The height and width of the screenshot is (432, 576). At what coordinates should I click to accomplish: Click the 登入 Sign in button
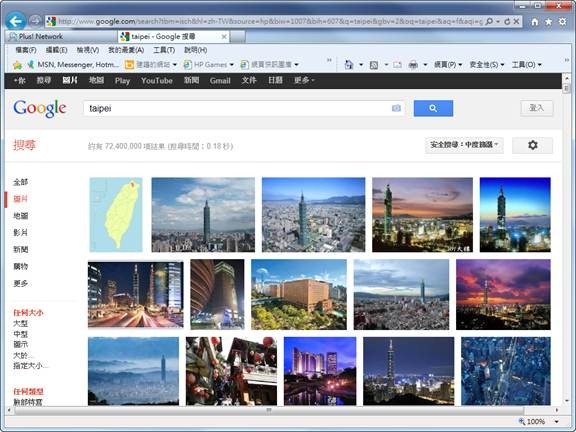click(x=536, y=108)
